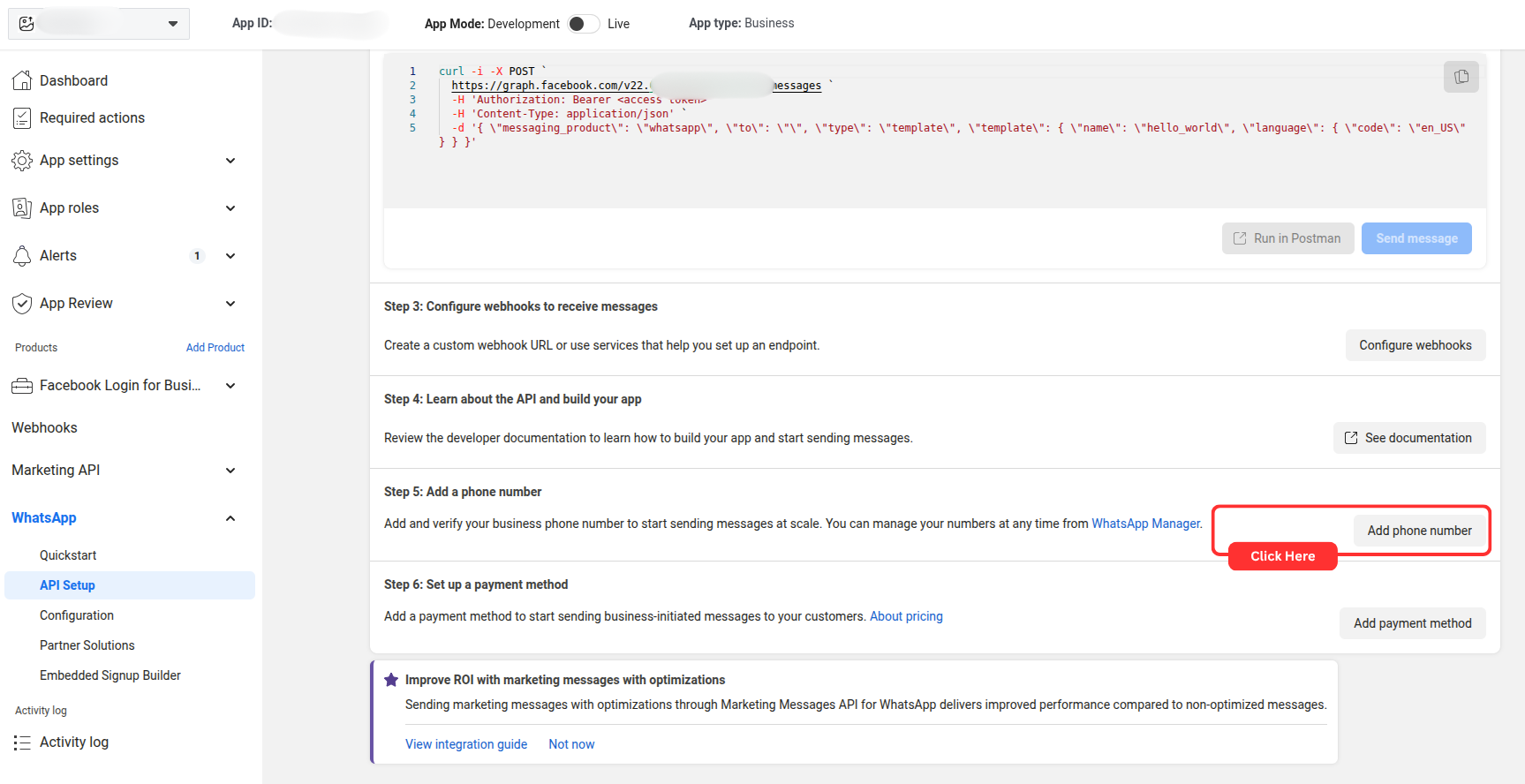Collapse the WhatsApp section
Screen dimensions: 1525x784
pyautogui.click(x=230, y=518)
